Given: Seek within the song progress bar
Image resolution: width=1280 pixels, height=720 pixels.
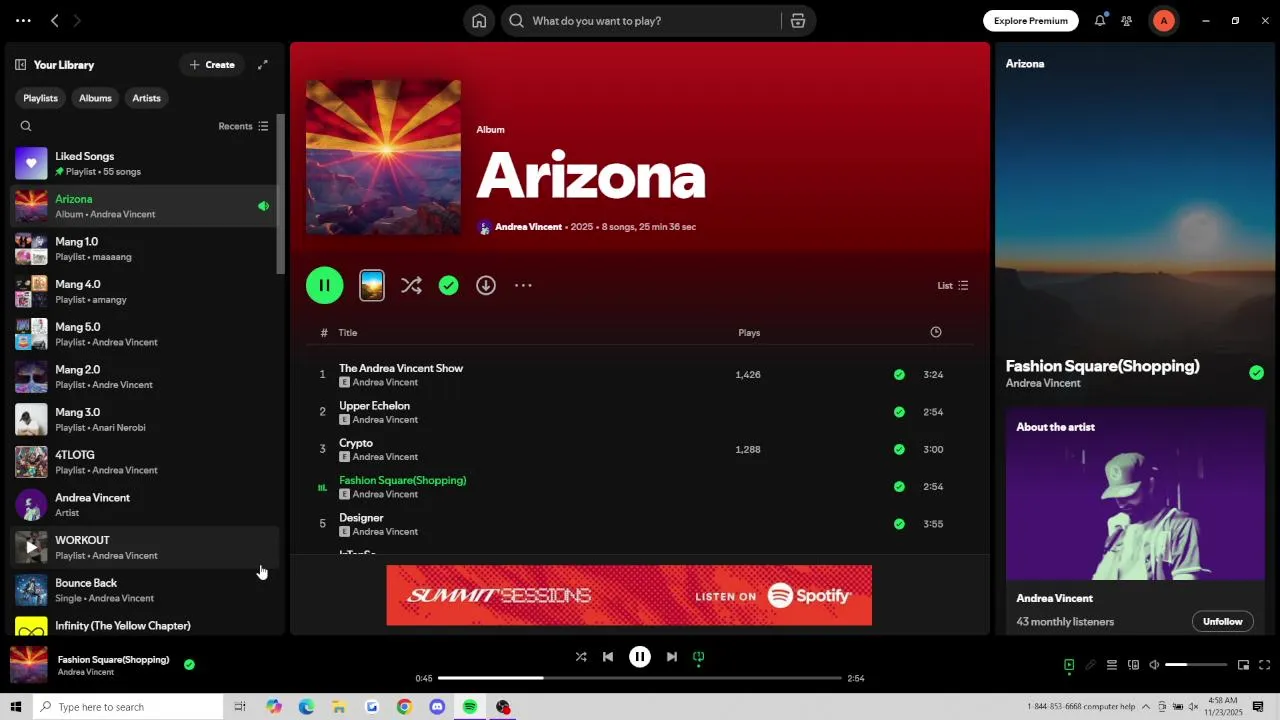Looking at the screenshot, I should pos(640,678).
